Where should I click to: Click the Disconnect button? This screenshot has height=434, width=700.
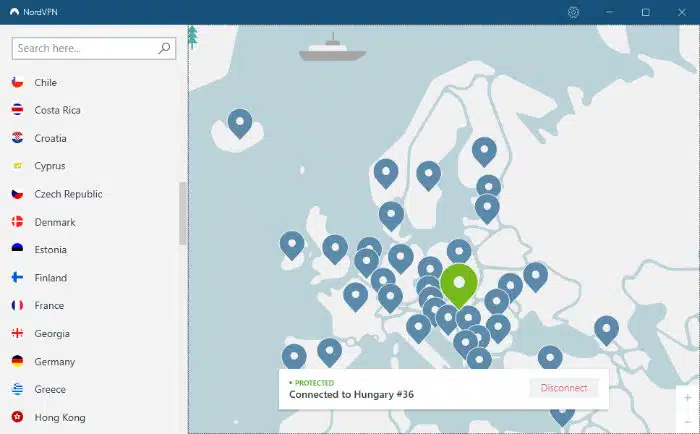(x=563, y=388)
